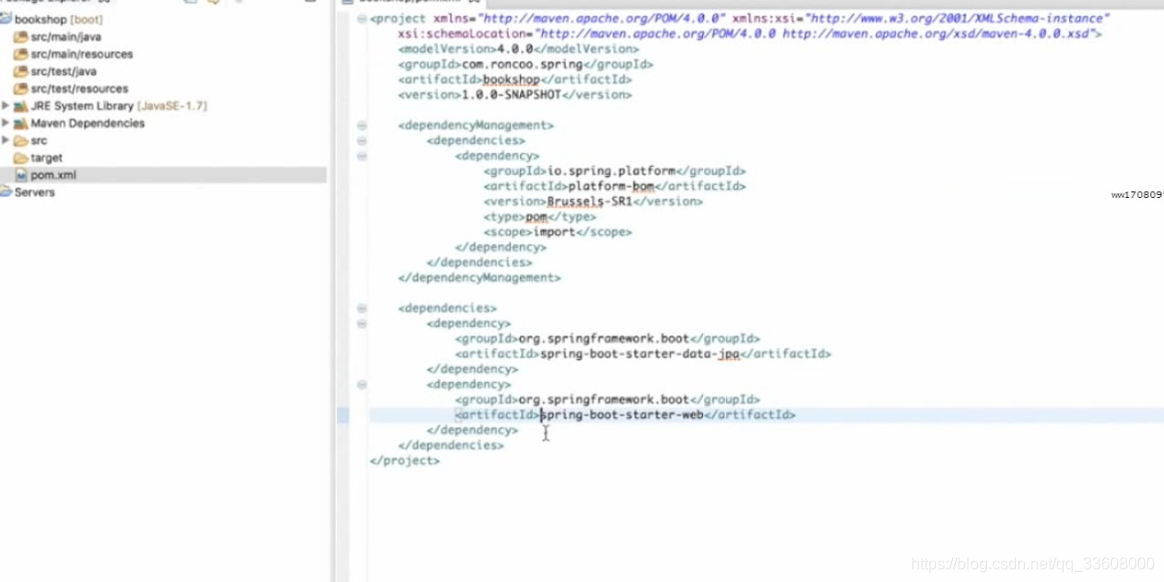Click first org.springframework.boot groupId

[604, 339]
